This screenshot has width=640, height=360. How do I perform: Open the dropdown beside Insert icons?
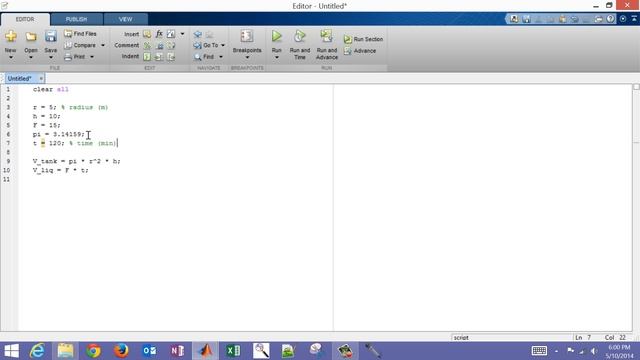click(182, 34)
